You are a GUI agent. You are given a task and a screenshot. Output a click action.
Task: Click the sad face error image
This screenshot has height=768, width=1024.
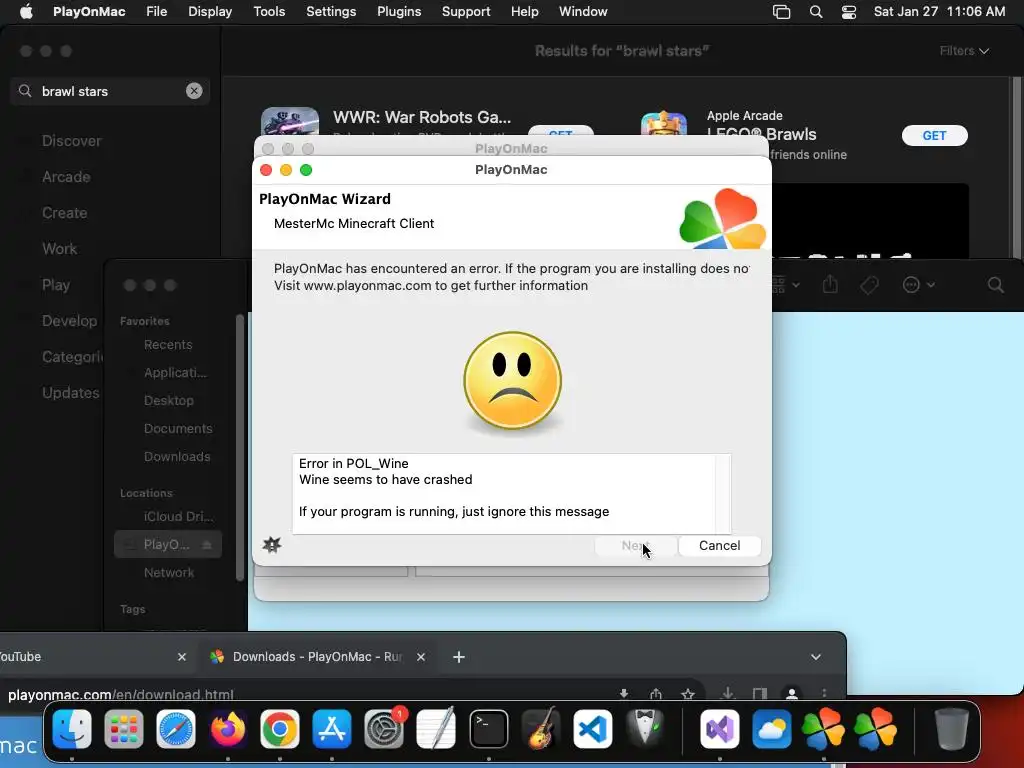(x=513, y=381)
